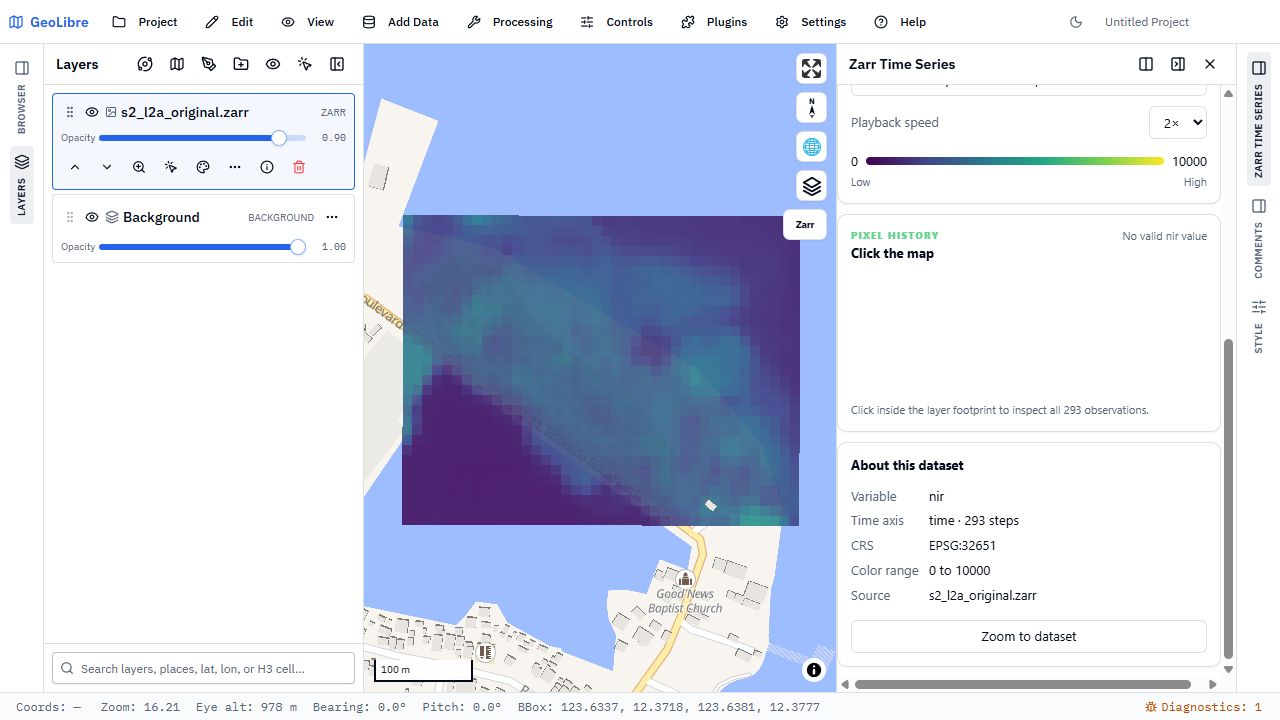Switch to the Browser side tab
The width and height of the screenshot is (1280, 720).
tap(22, 97)
